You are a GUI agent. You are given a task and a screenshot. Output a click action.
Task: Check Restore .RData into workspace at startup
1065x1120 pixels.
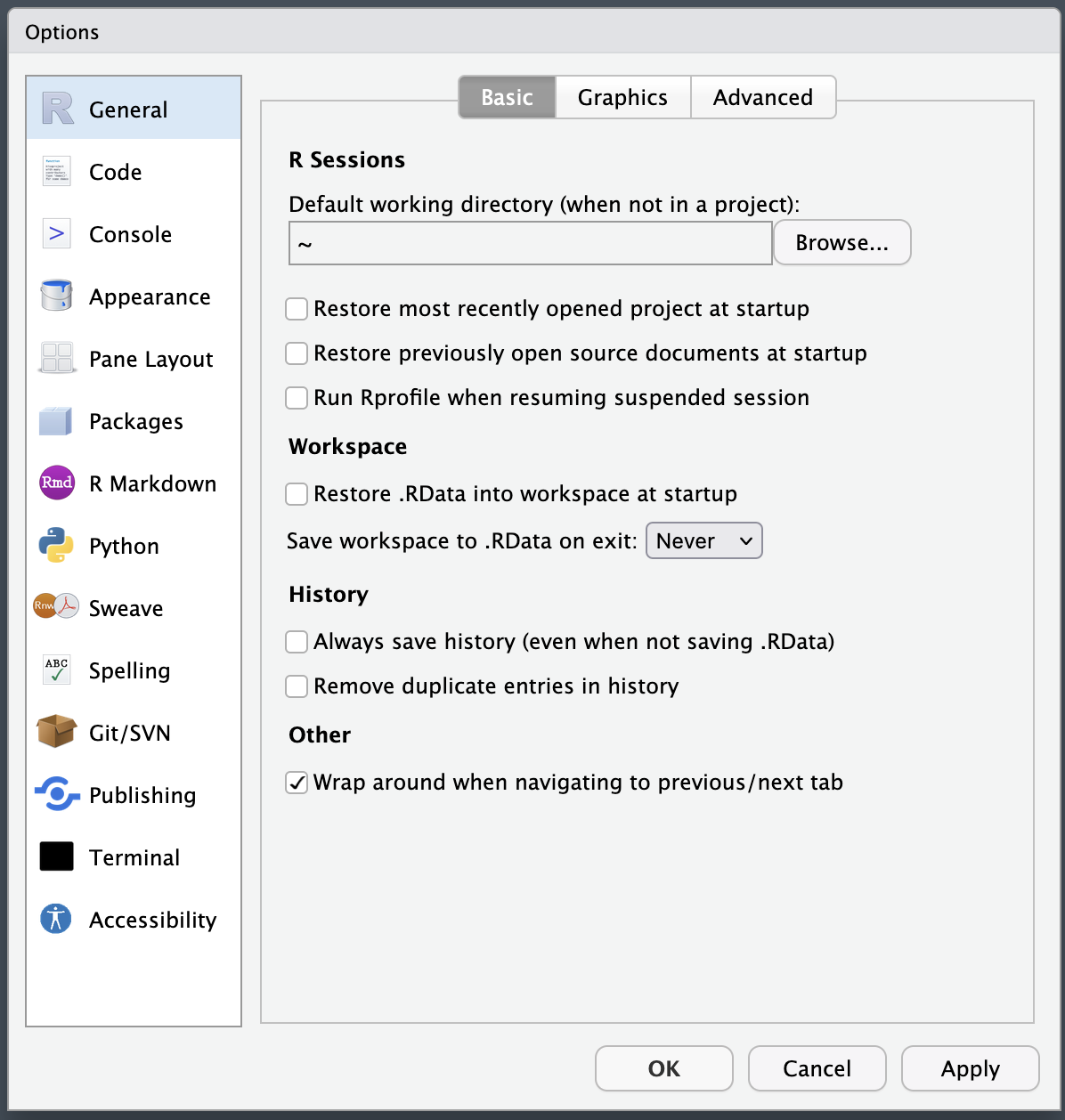click(297, 494)
